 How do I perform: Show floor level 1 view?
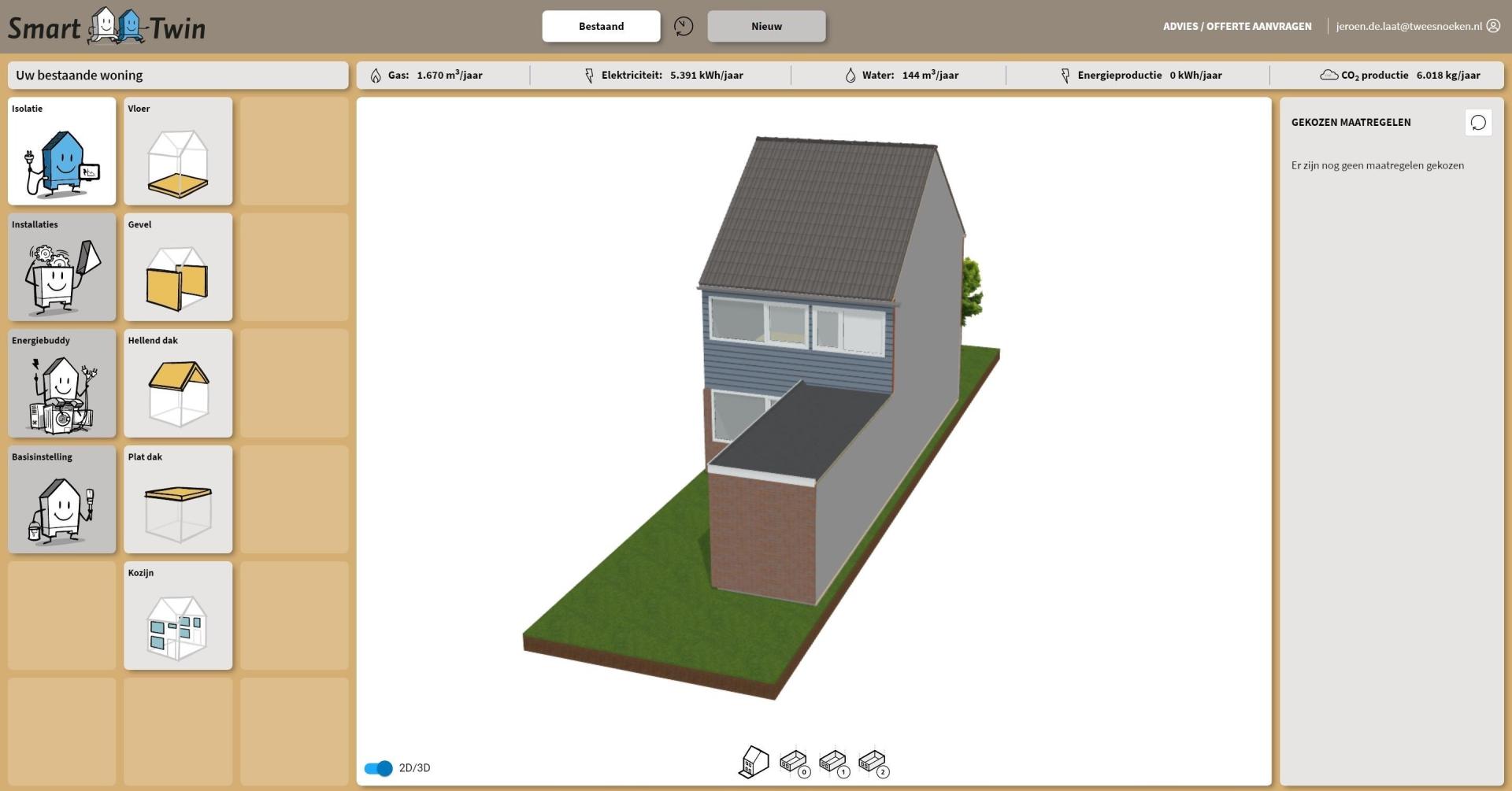point(833,762)
